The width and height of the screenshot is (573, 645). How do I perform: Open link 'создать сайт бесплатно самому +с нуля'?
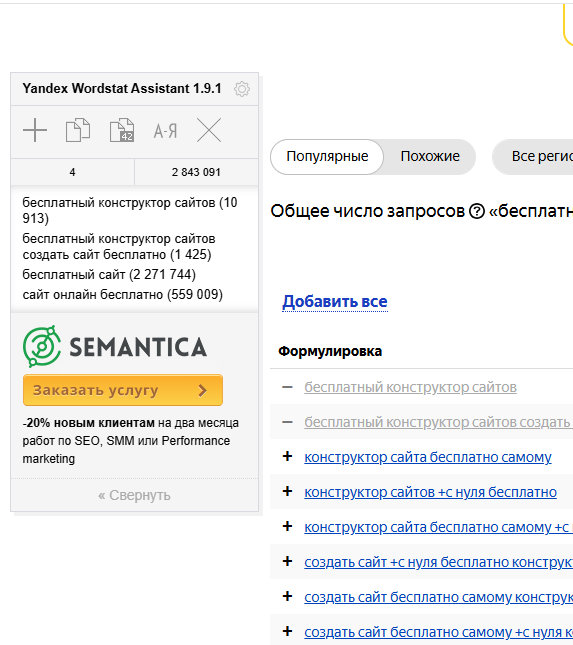pyautogui.click(x=437, y=632)
